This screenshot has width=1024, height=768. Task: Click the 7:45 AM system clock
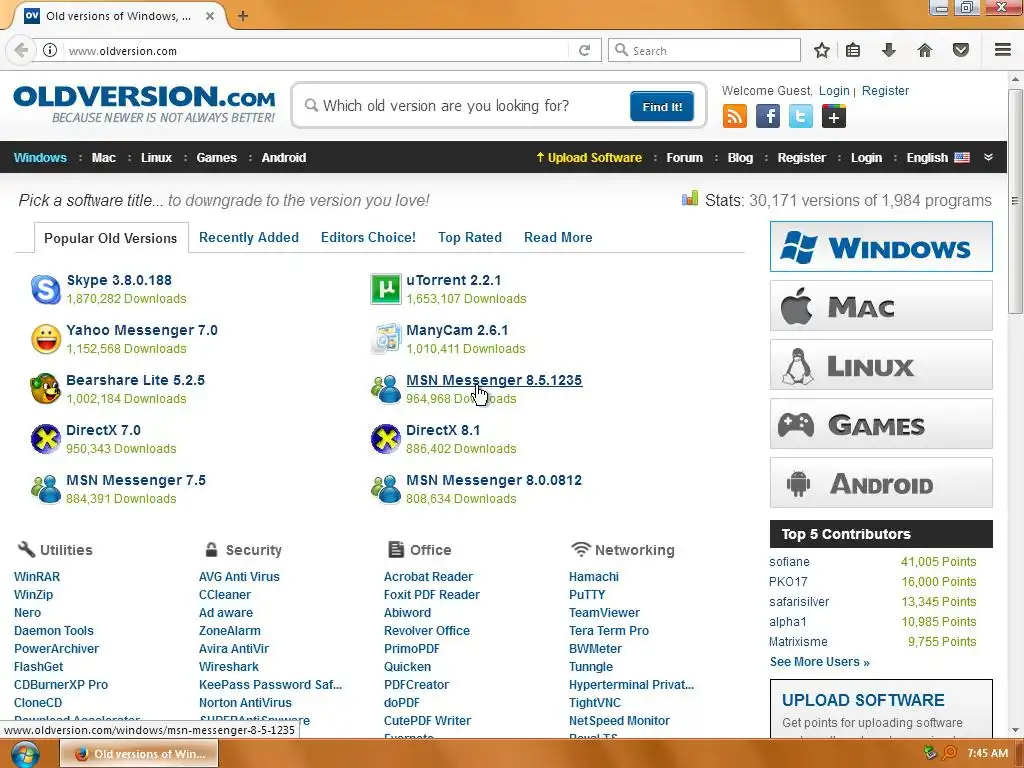pos(987,753)
